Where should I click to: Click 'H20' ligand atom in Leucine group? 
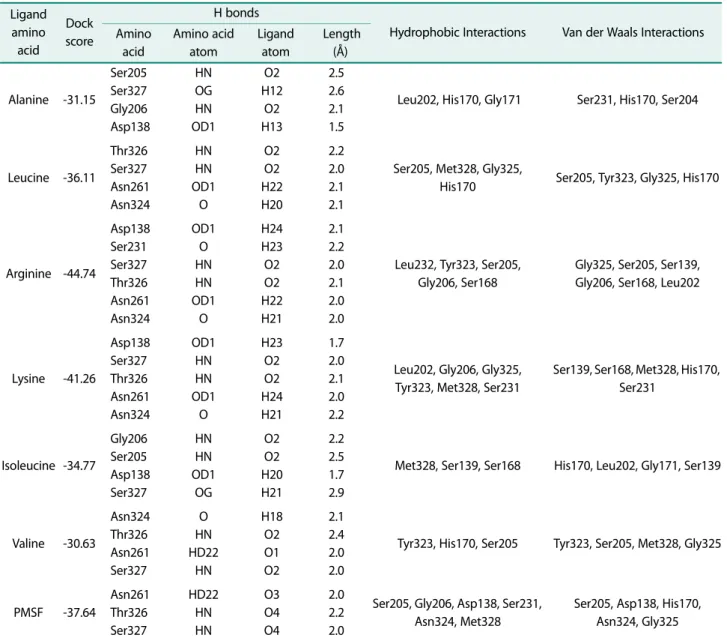pyautogui.click(x=272, y=205)
